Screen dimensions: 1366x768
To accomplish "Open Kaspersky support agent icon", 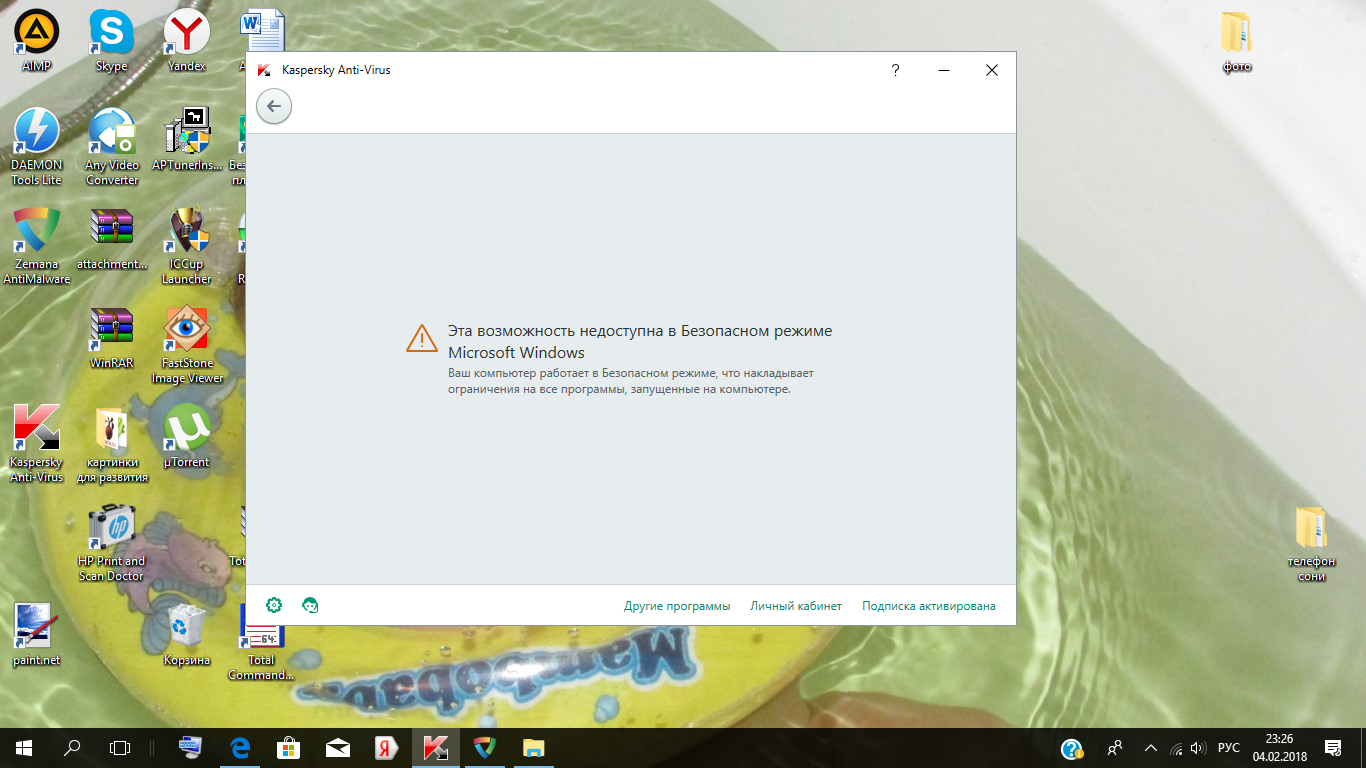I will click(310, 605).
